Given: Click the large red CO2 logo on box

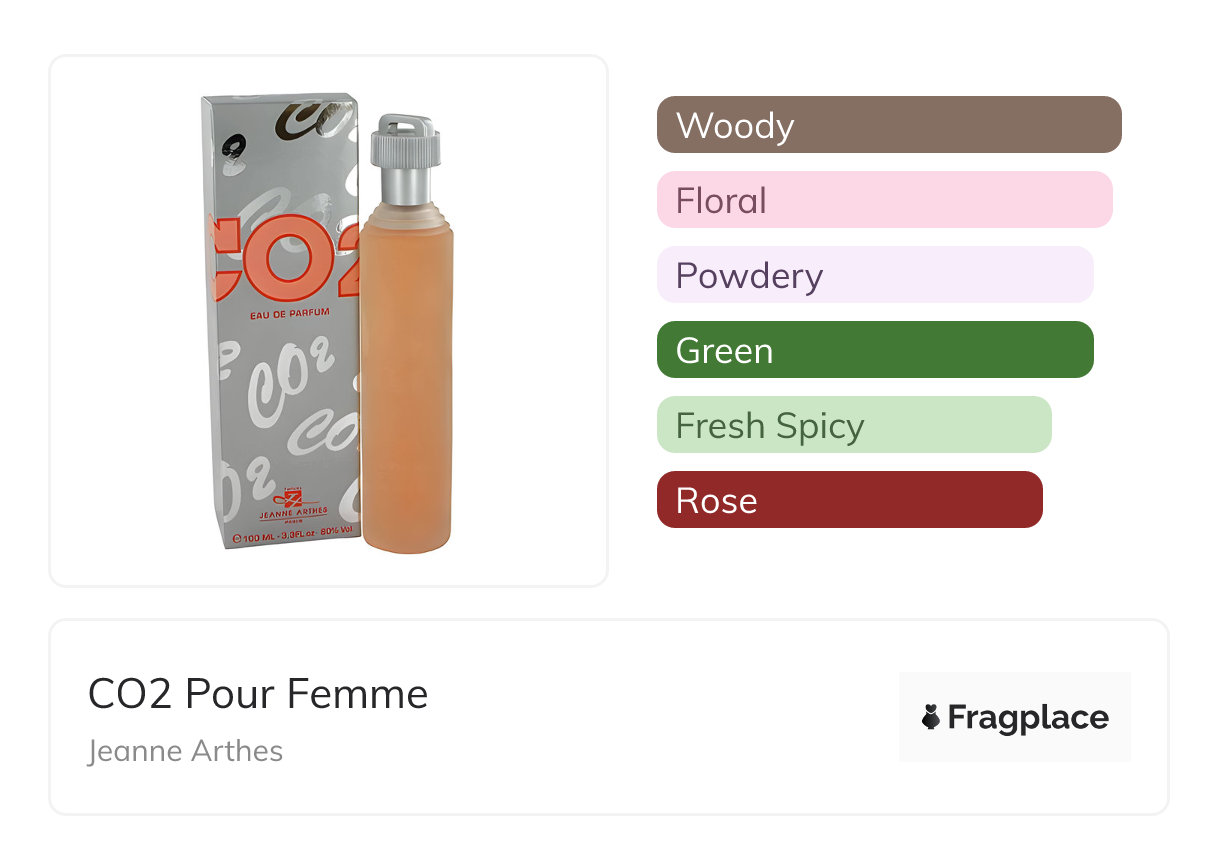Looking at the screenshot, I should click(285, 258).
